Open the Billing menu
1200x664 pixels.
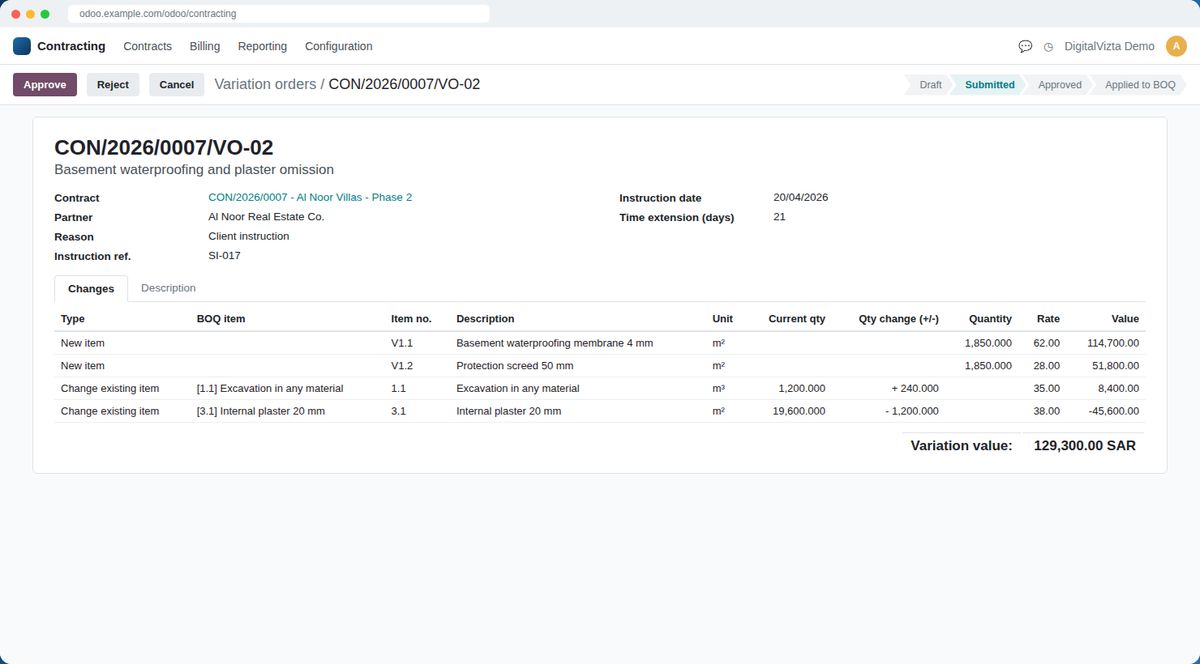[x=205, y=46]
